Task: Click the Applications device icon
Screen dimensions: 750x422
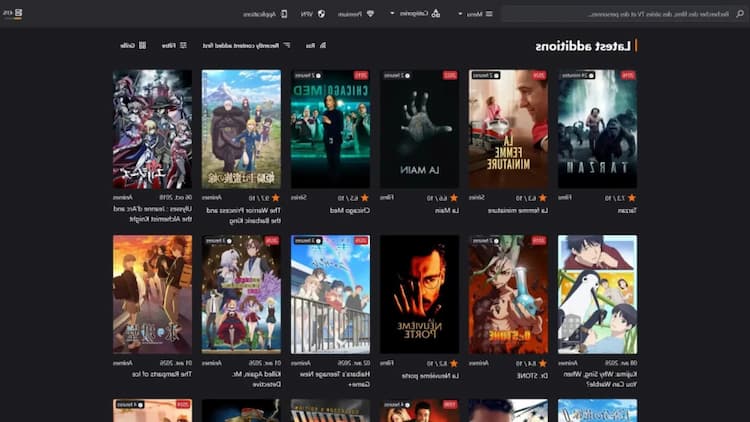Action: (x=284, y=14)
